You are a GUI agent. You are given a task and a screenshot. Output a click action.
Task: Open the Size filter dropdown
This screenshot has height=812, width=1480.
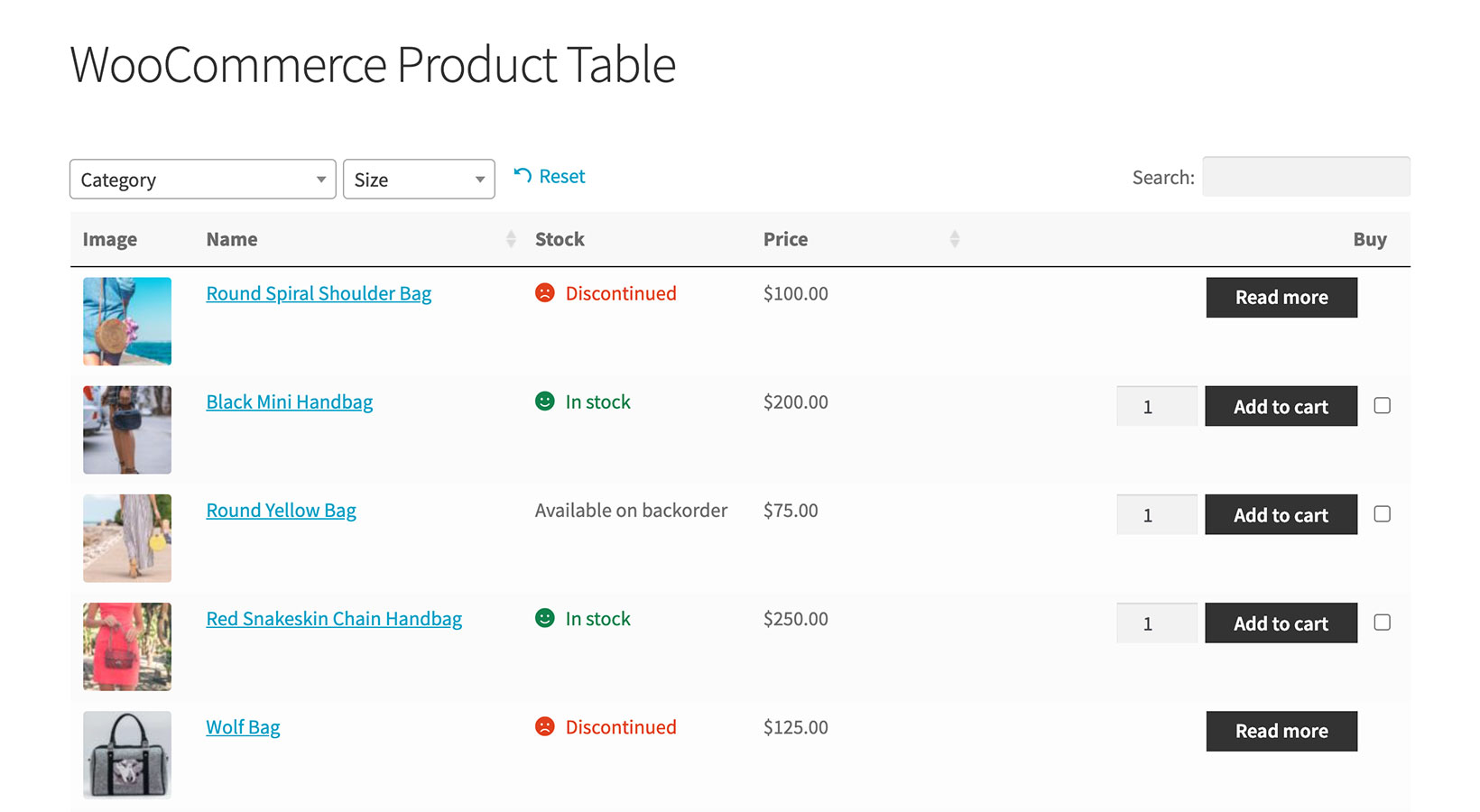419,179
